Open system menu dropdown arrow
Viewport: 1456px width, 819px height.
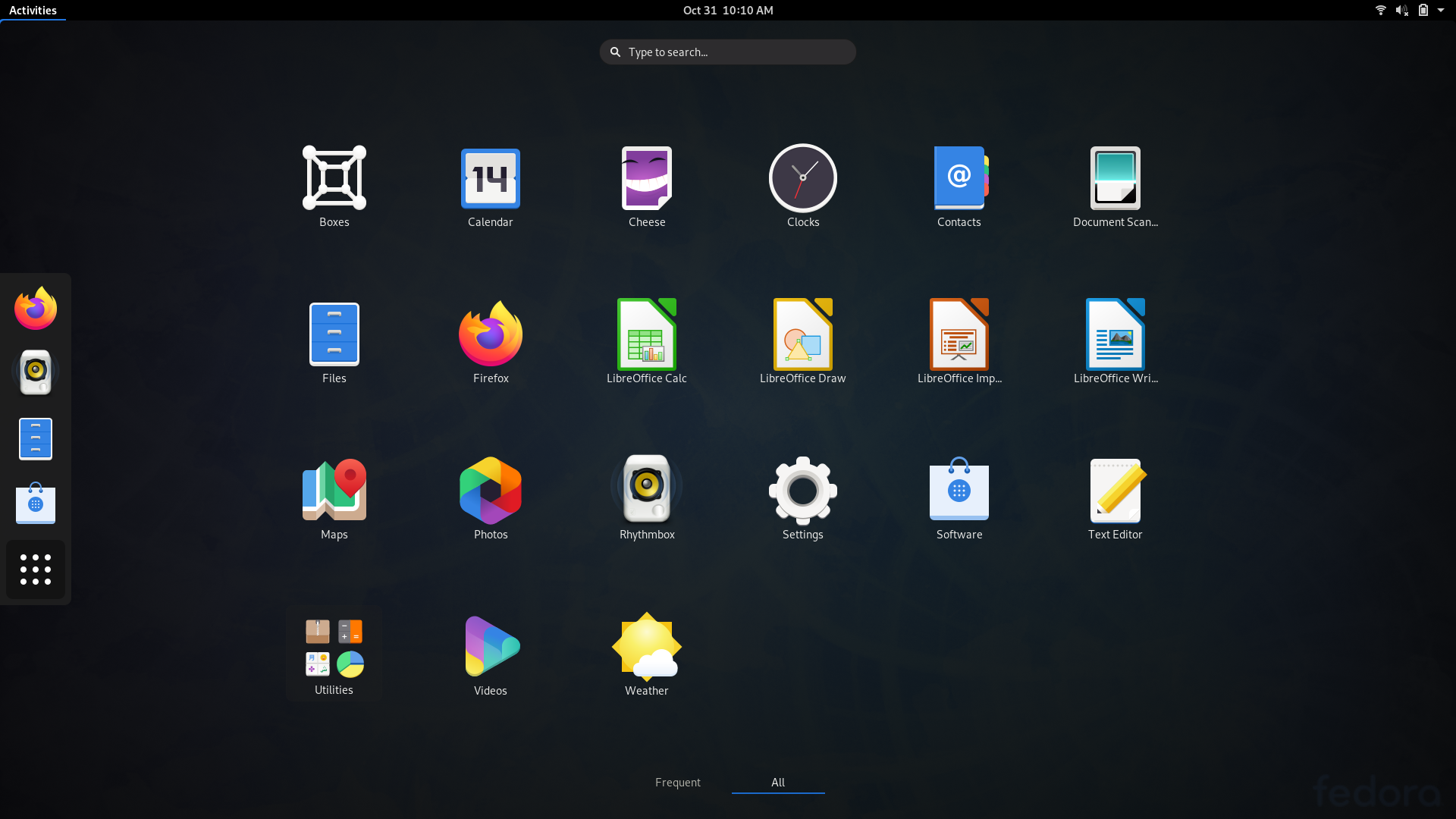pos(1441,10)
